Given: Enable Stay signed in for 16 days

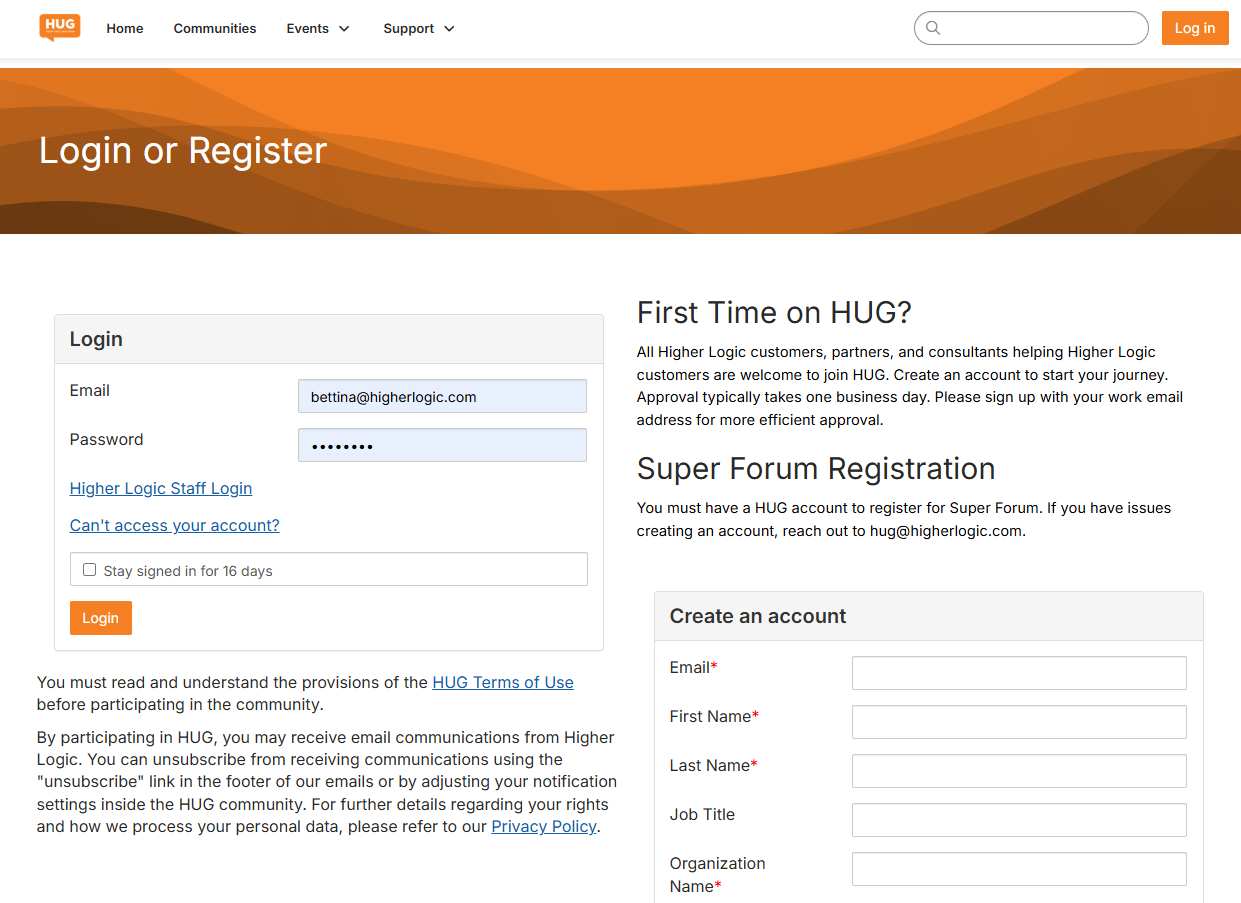Looking at the screenshot, I should coord(89,570).
